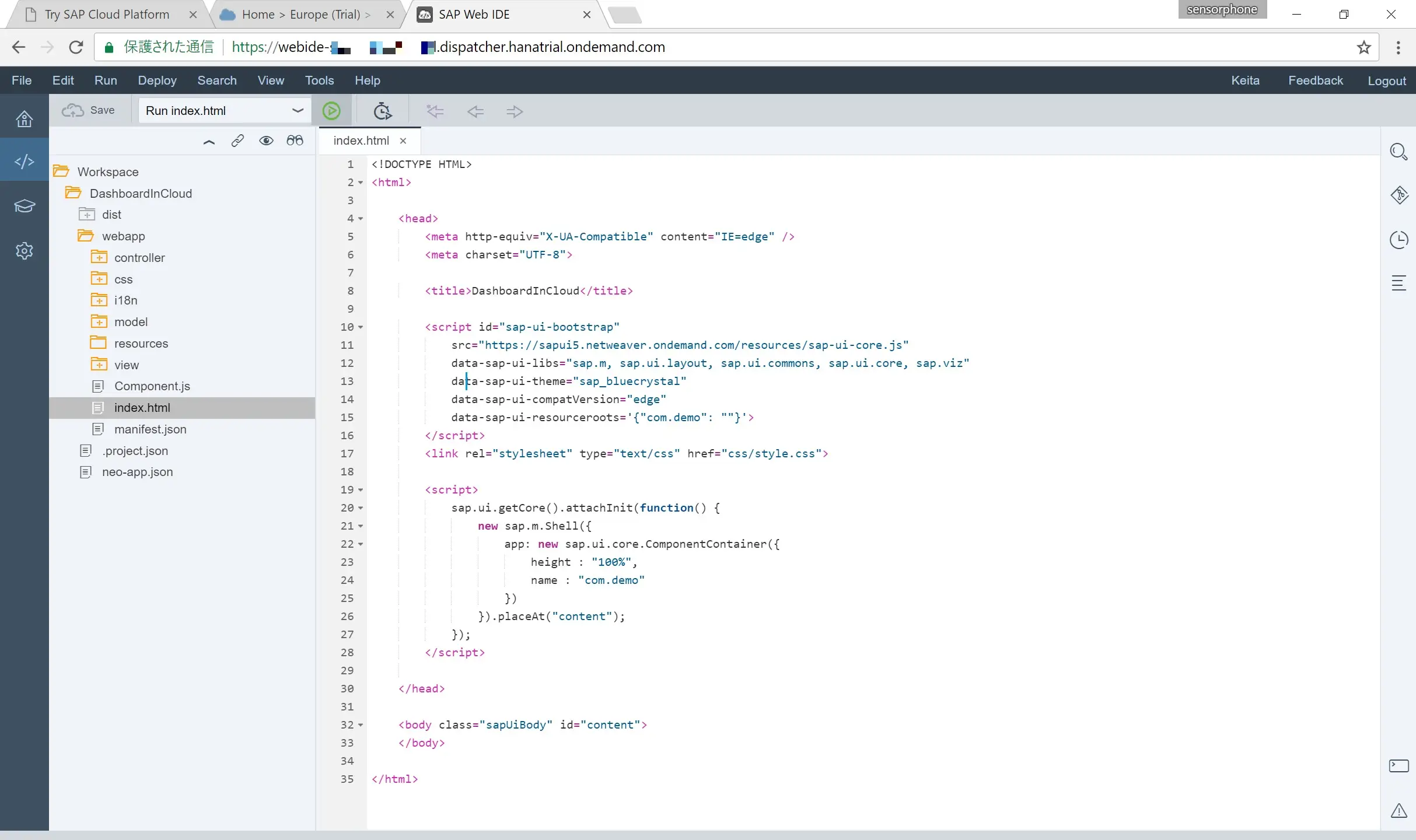Fold the head tag at line 4
Viewport: 1416px width, 840px height.
point(361,219)
